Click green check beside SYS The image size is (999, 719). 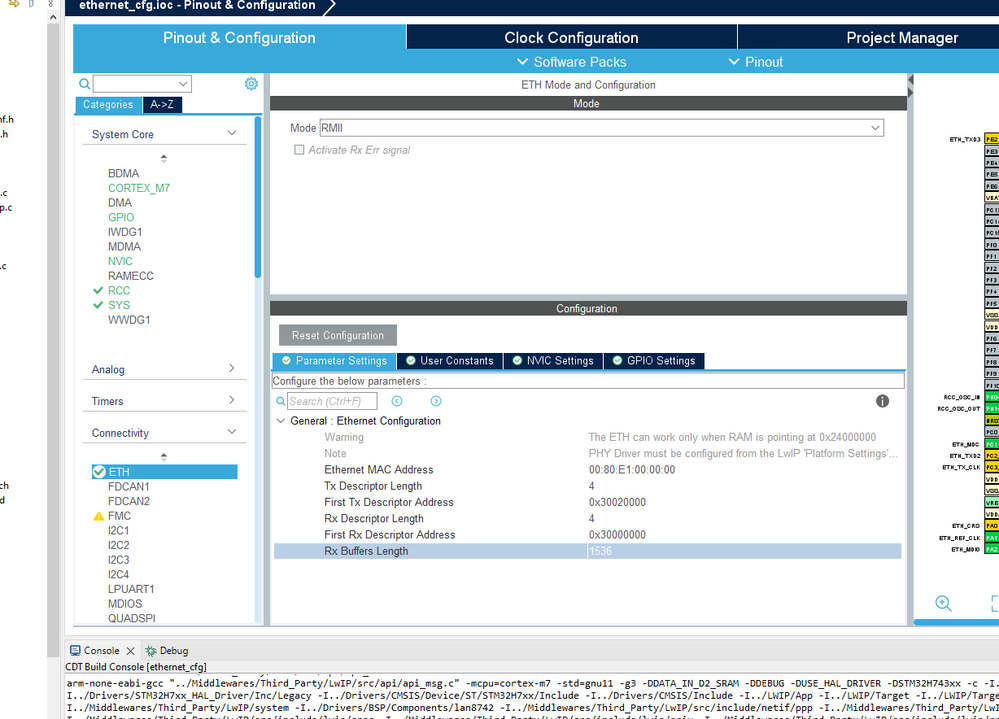coord(98,305)
